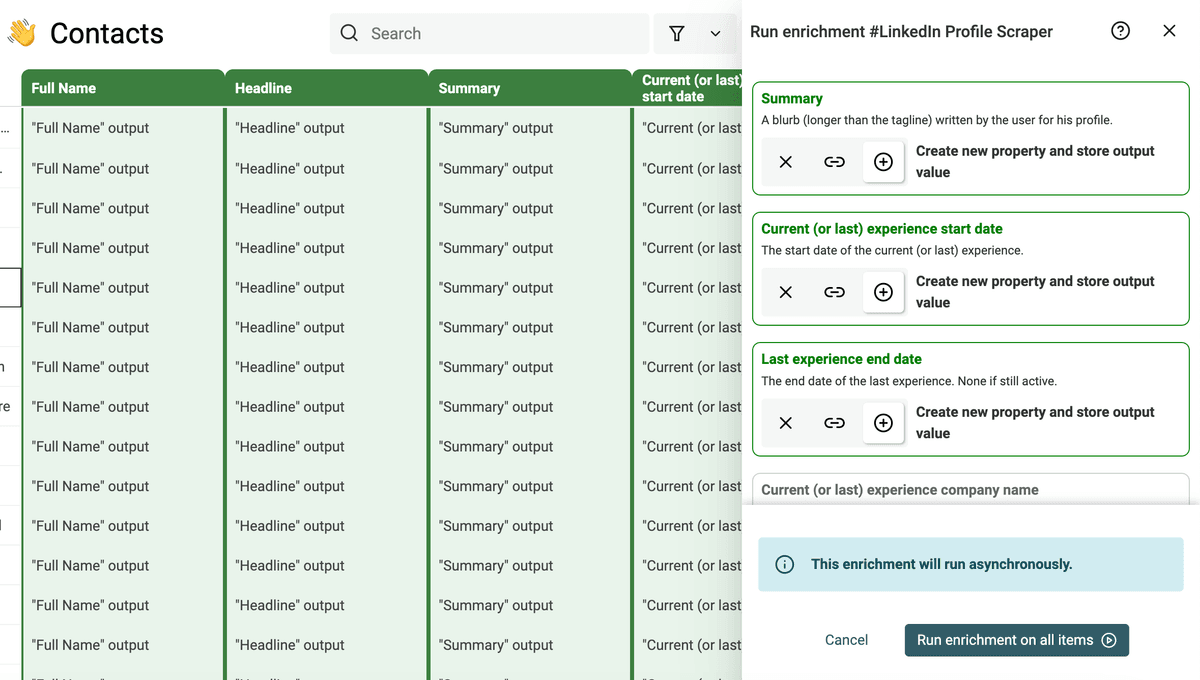Click the Full Name column header
The height and width of the screenshot is (680, 1200).
click(x=124, y=88)
